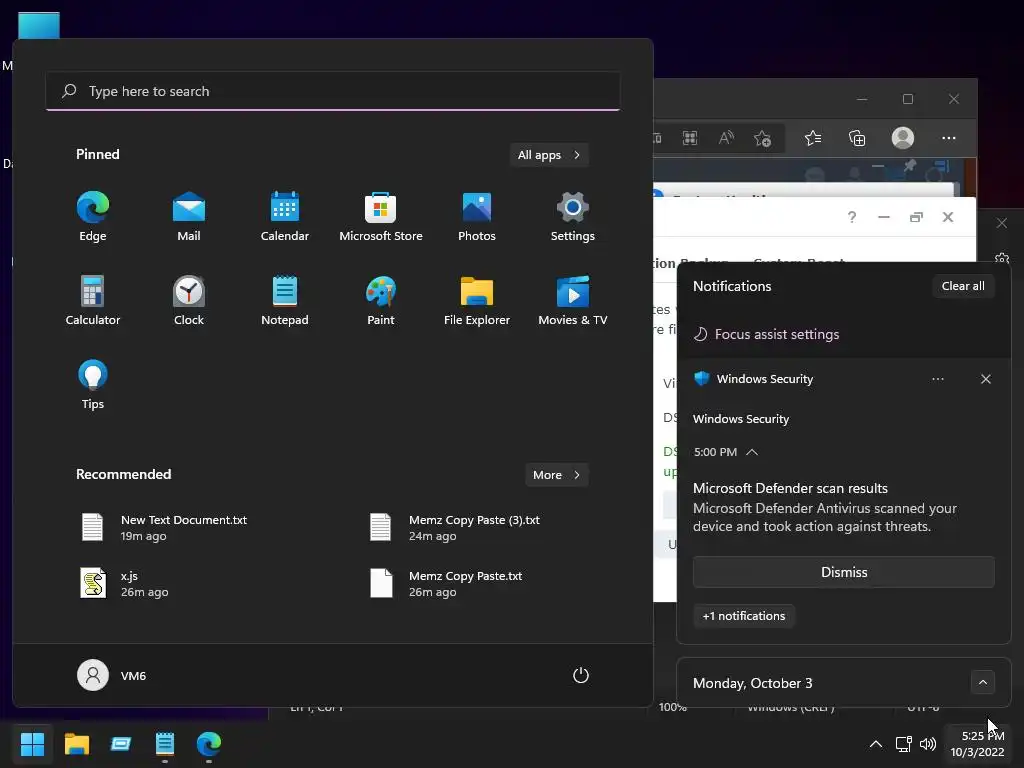The image size is (1024, 768).
Task: Open Notepad from the taskbar
Action: (165, 744)
